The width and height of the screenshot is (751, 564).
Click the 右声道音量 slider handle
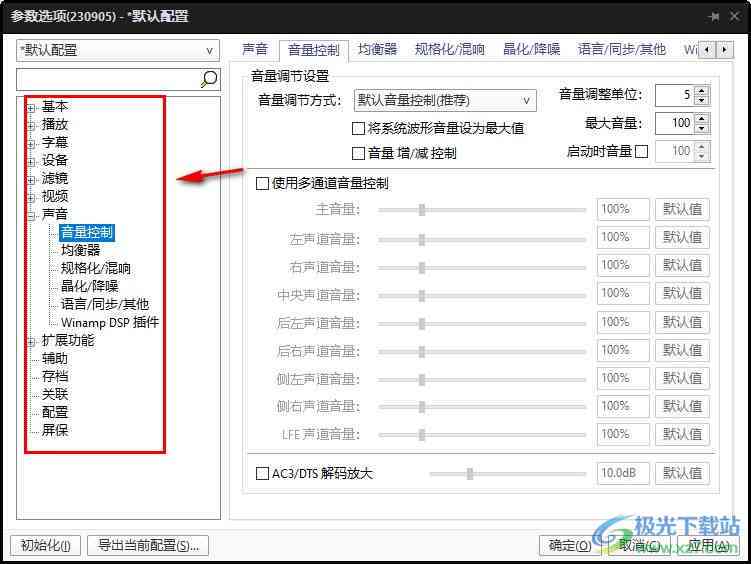(x=422, y=267)
